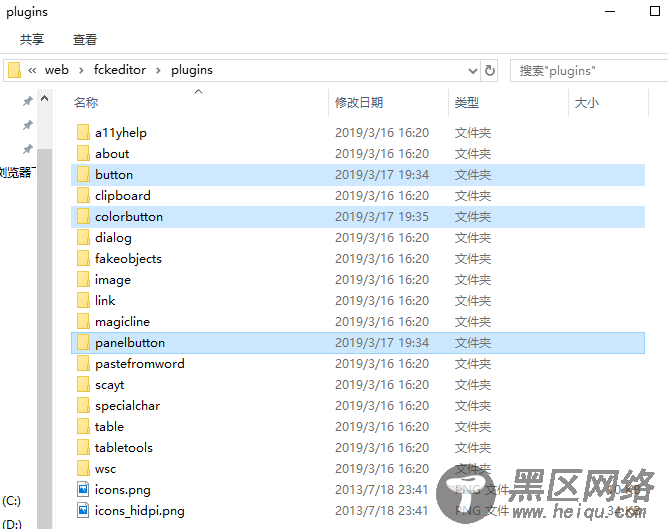
Task: Click the navigation pane scroll up arrow
Action: [45, 99]
